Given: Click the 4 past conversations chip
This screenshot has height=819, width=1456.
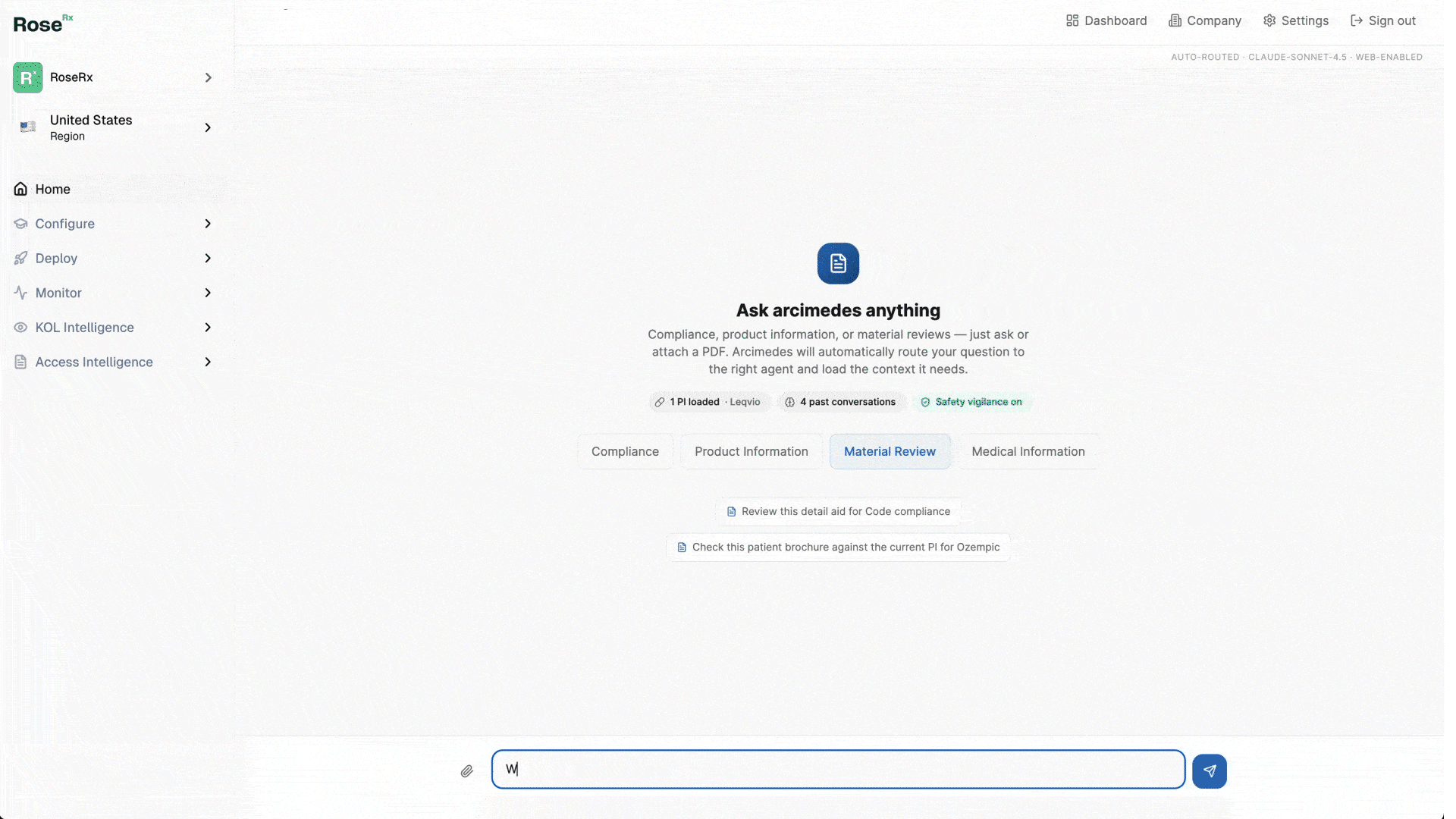Looking at the screenshot, I should point(840,402).
